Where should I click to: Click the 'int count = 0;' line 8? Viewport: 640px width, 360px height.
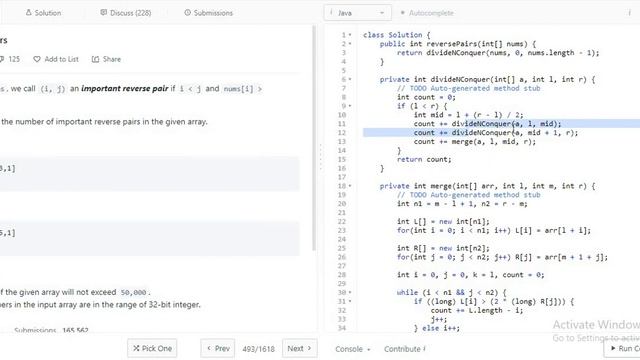(x=426, y=97)
